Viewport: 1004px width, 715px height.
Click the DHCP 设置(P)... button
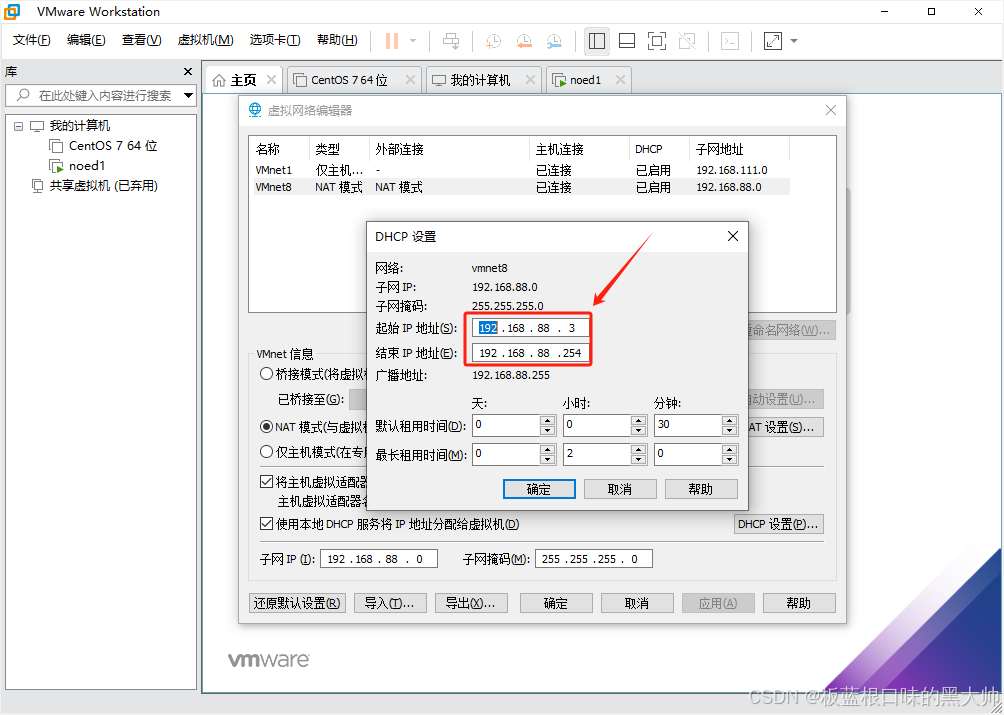[x=779, y=524]
